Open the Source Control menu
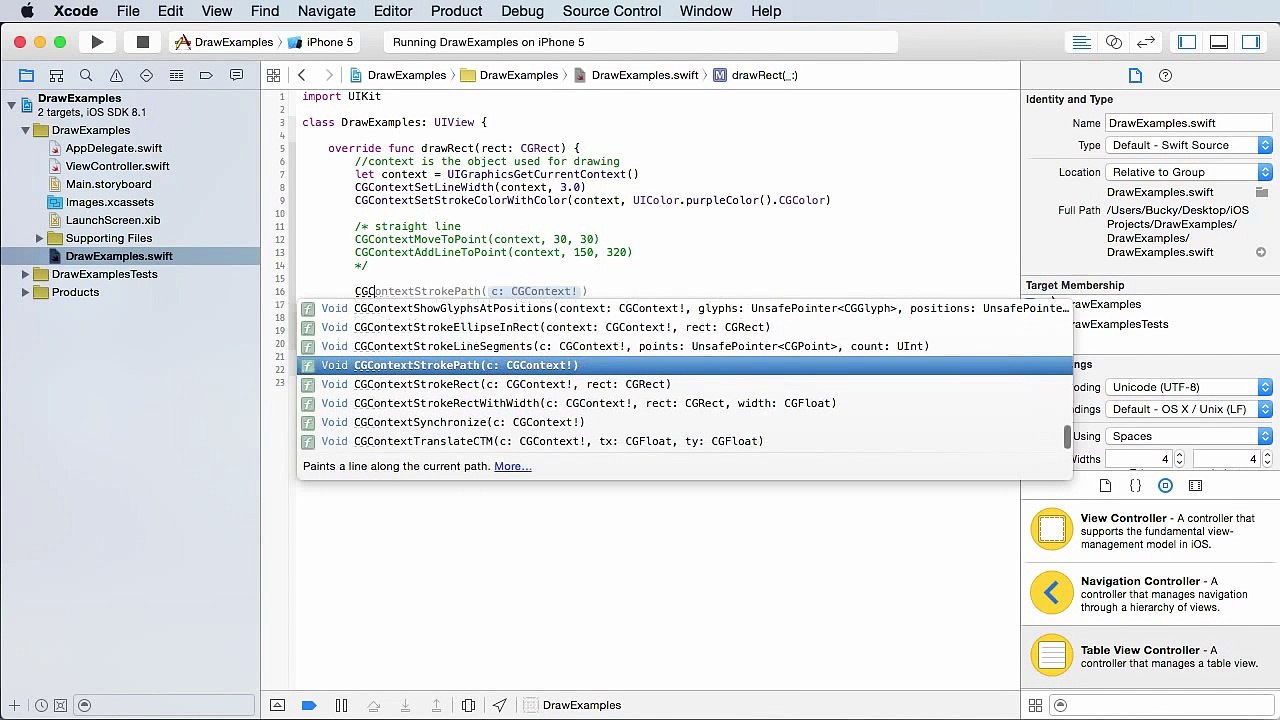The height and width of the screenshot is (720, 1280). (x=612, y=11)
